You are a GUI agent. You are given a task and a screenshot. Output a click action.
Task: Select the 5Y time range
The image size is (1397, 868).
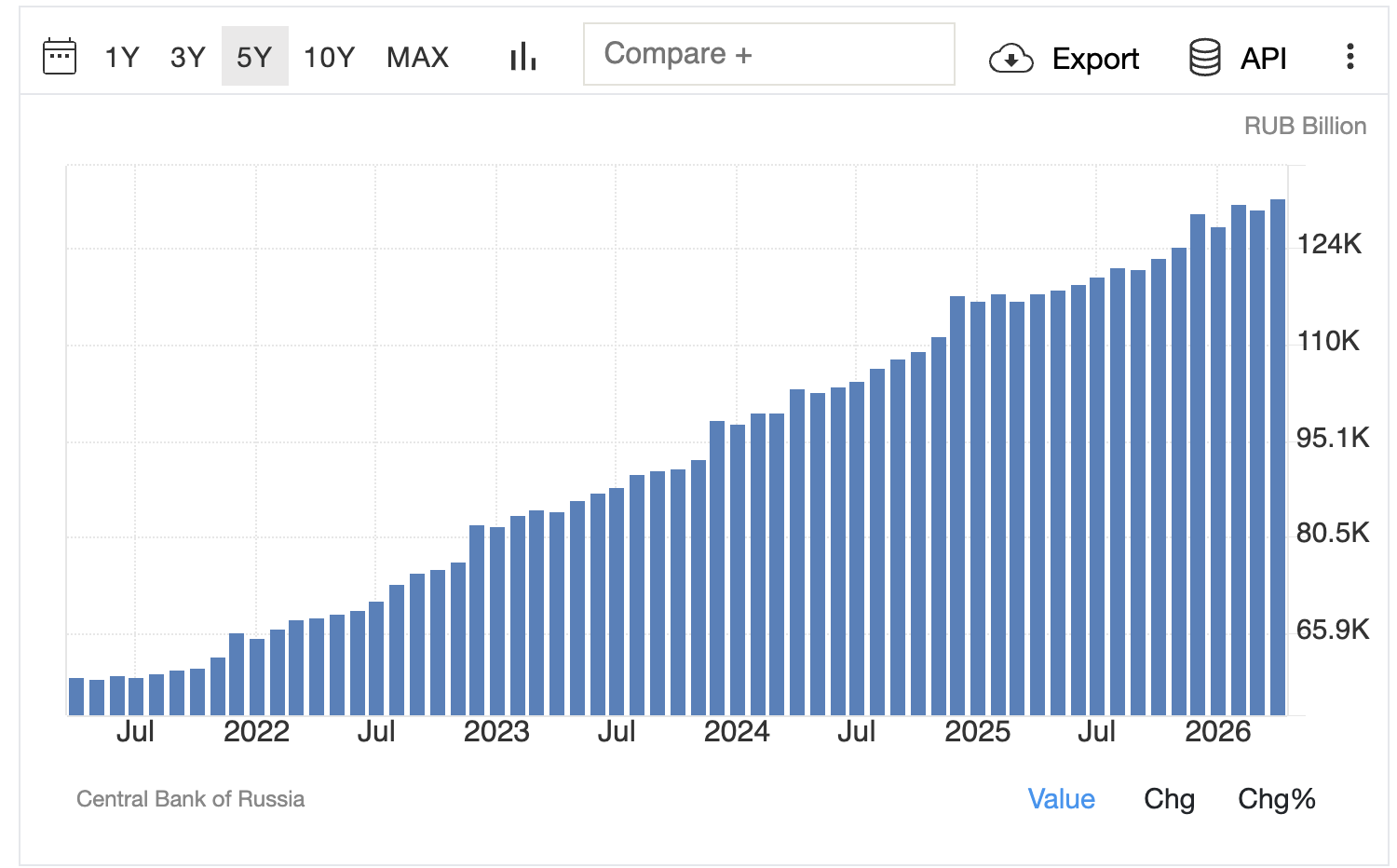tap(254, 57)
